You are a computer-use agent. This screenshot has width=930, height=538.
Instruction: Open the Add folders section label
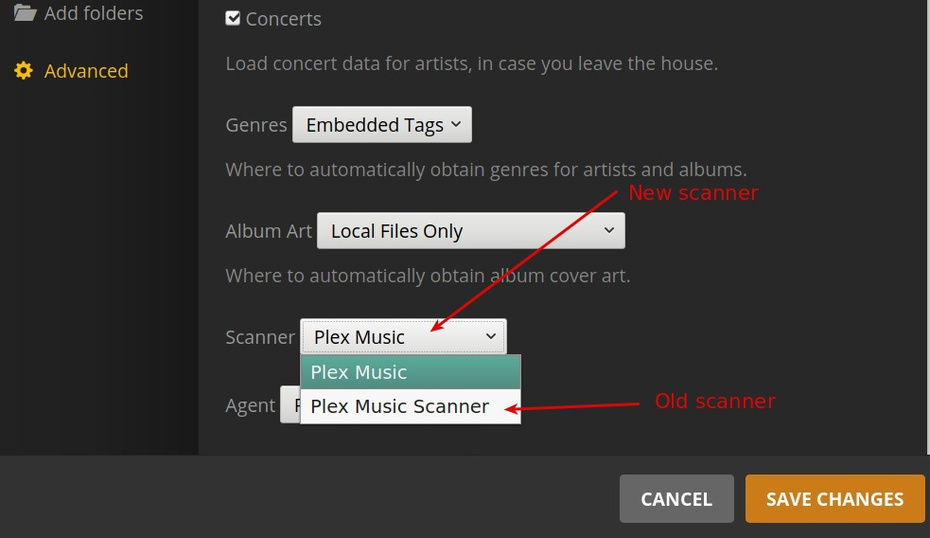93,13
